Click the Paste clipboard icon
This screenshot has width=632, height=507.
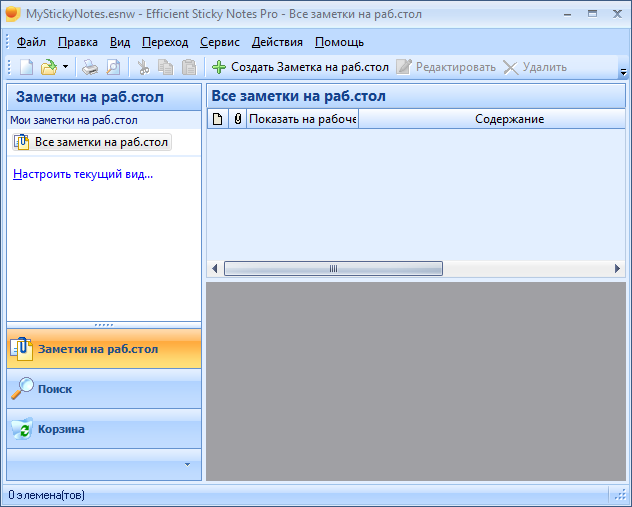(x=189, y=67)
